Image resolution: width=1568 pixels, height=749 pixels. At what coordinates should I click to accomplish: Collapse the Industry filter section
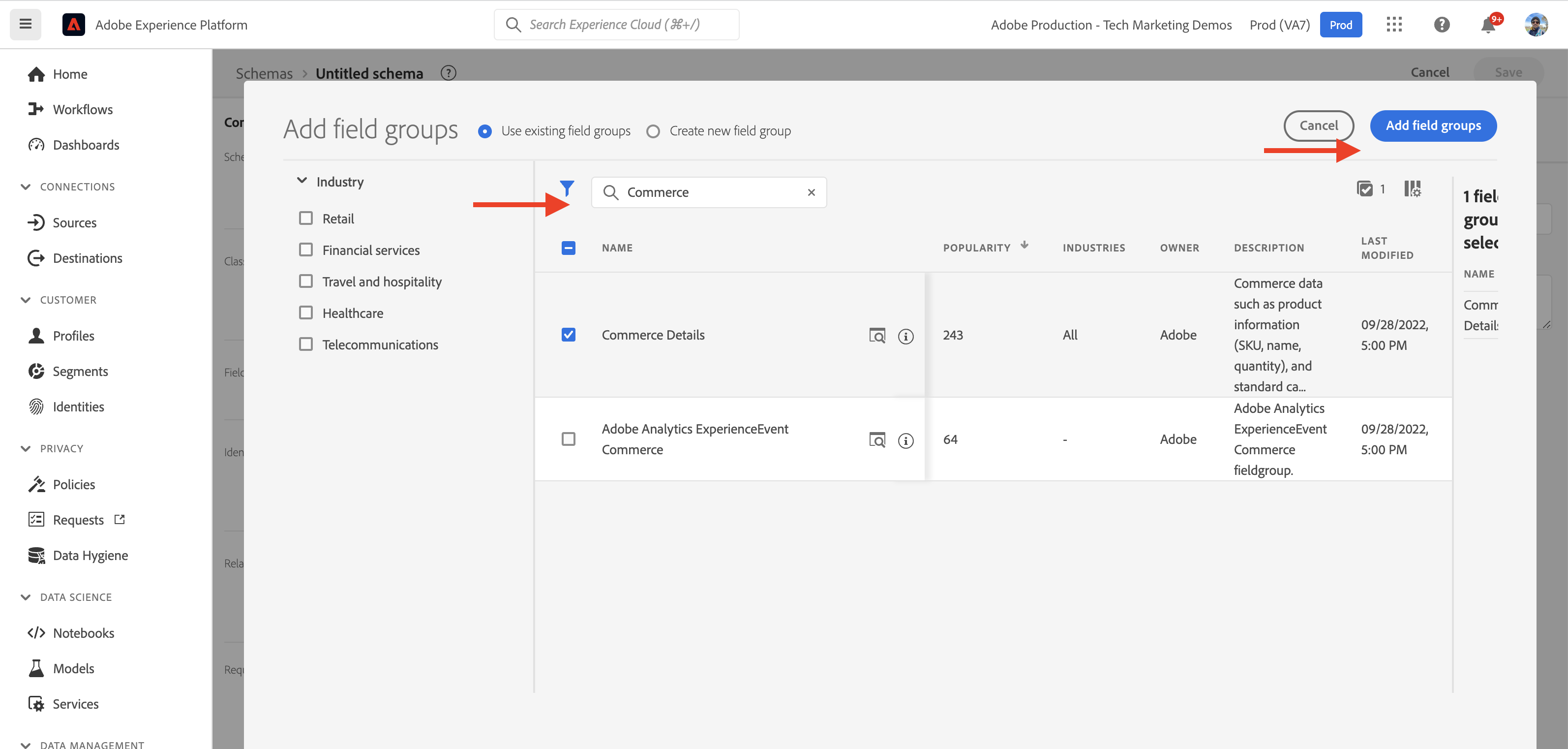pyautogui.click(x=302, y=182)
